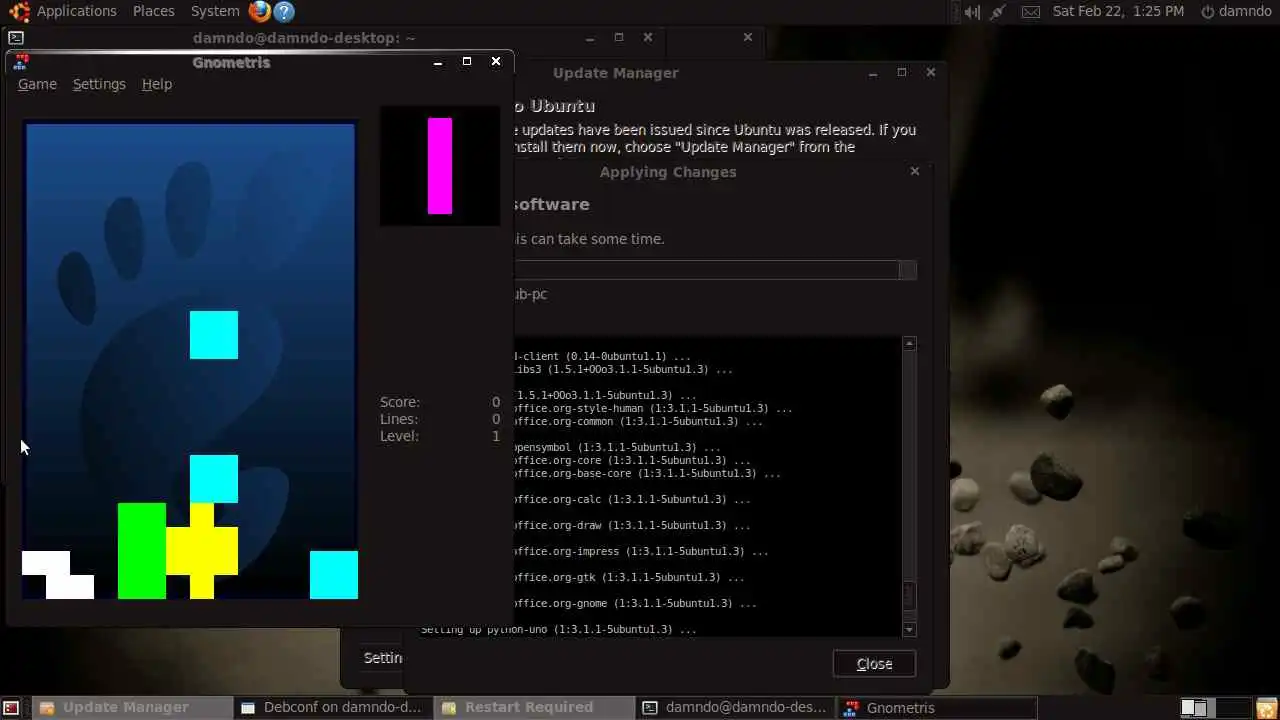Click the green block in Gnometris board
1280x720 pixels.
(x=142, y=551)
